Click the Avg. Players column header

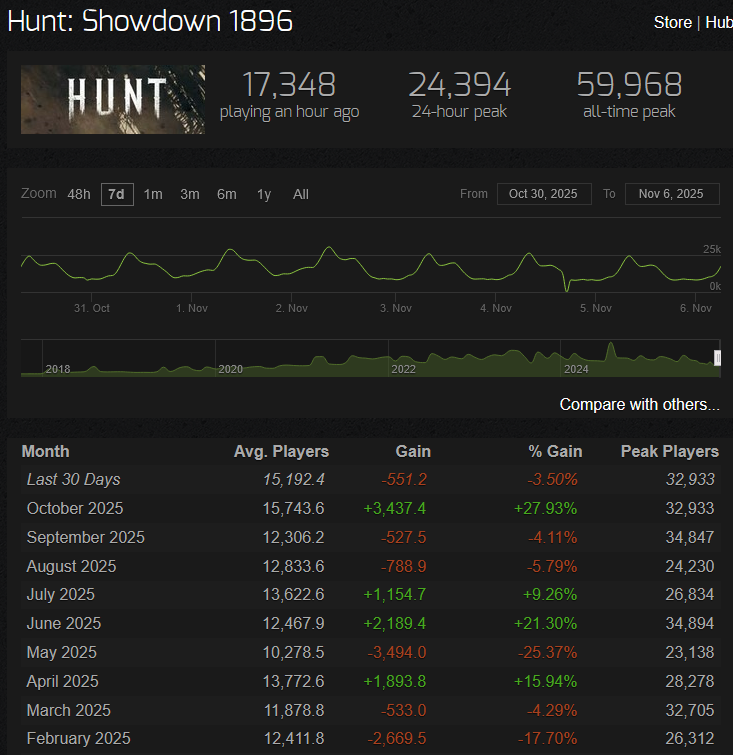coord(281,452)
